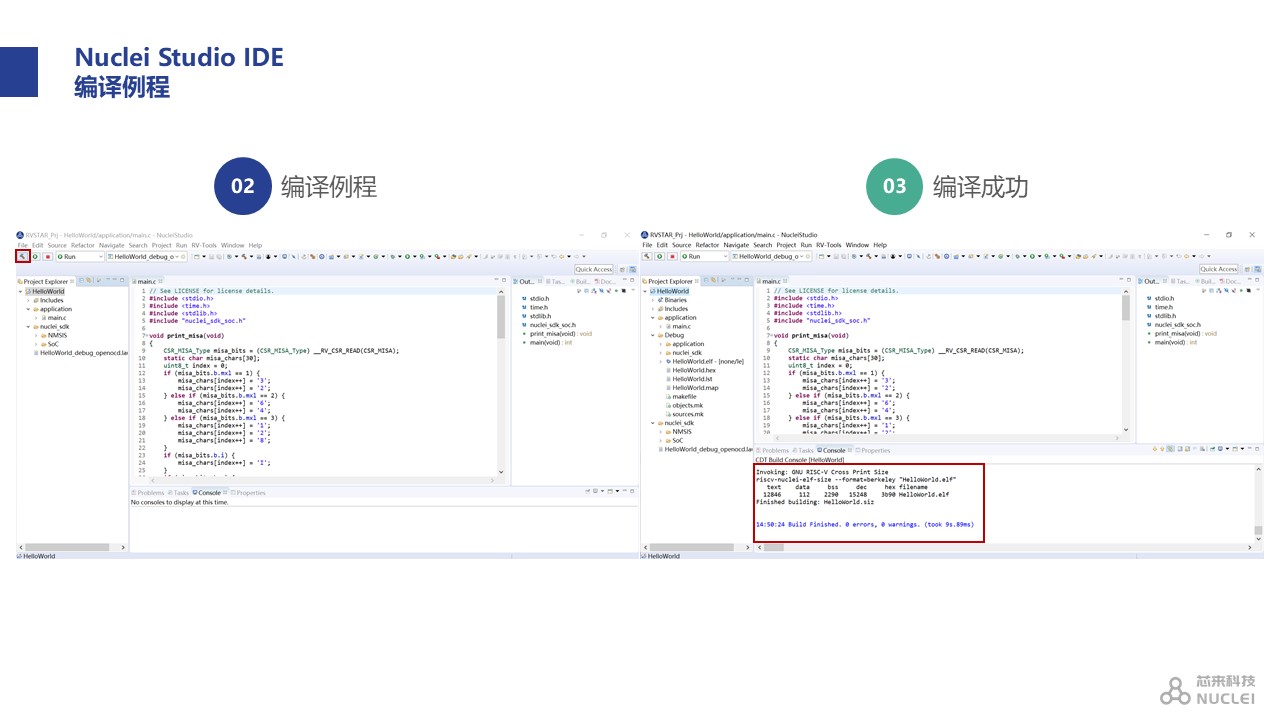Collapse the application folder in left window

[29, 309]
